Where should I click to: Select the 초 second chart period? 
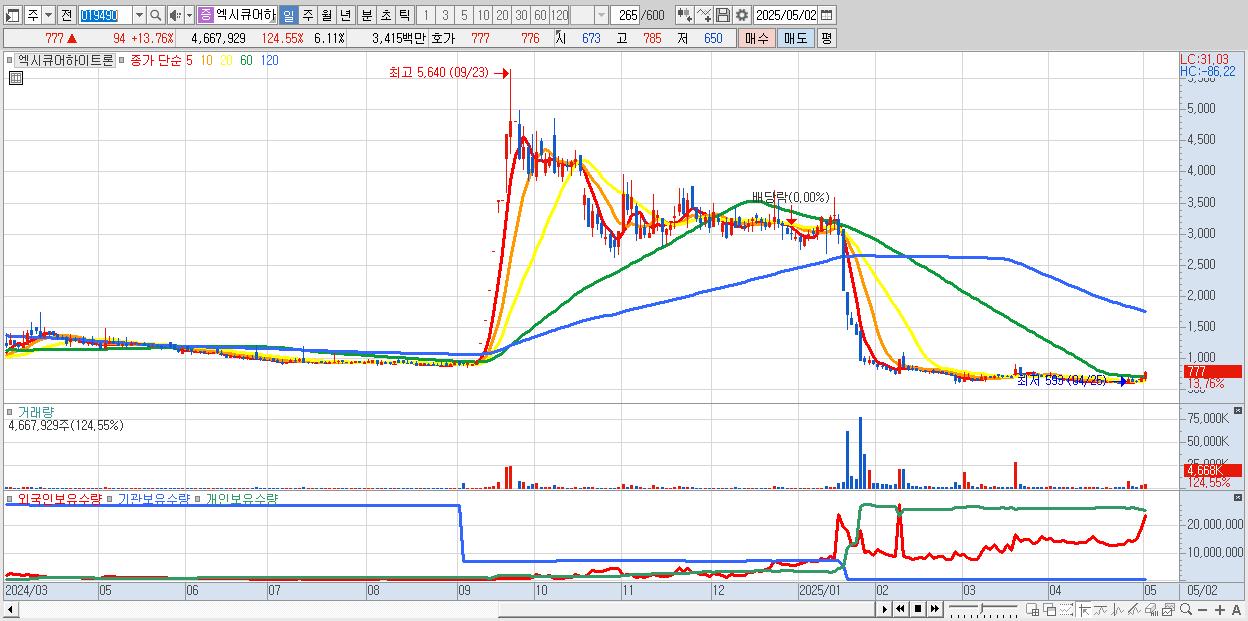pos(385,15)
